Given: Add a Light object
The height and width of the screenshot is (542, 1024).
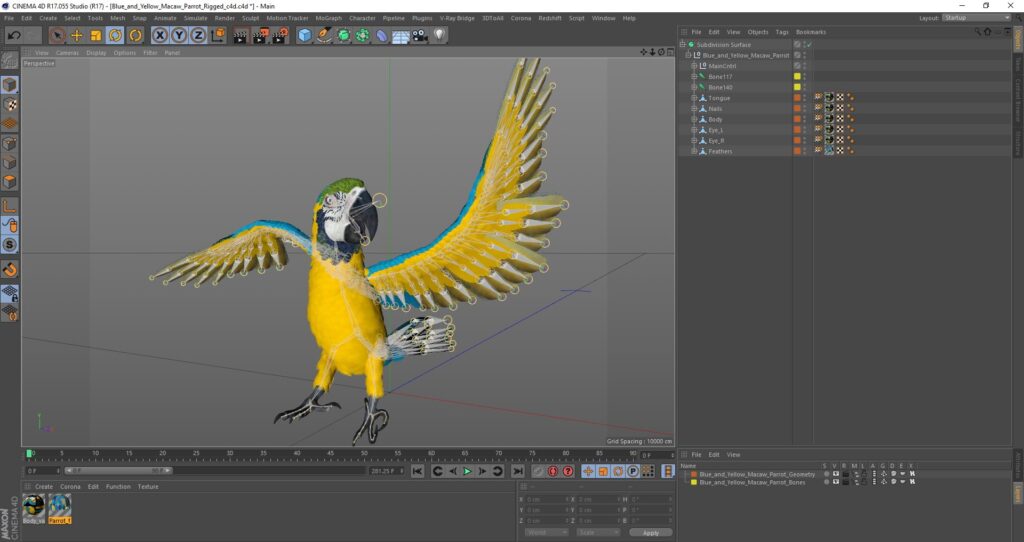Looking at the screenshot, I should pyautogui.click(x=440, y=35).
